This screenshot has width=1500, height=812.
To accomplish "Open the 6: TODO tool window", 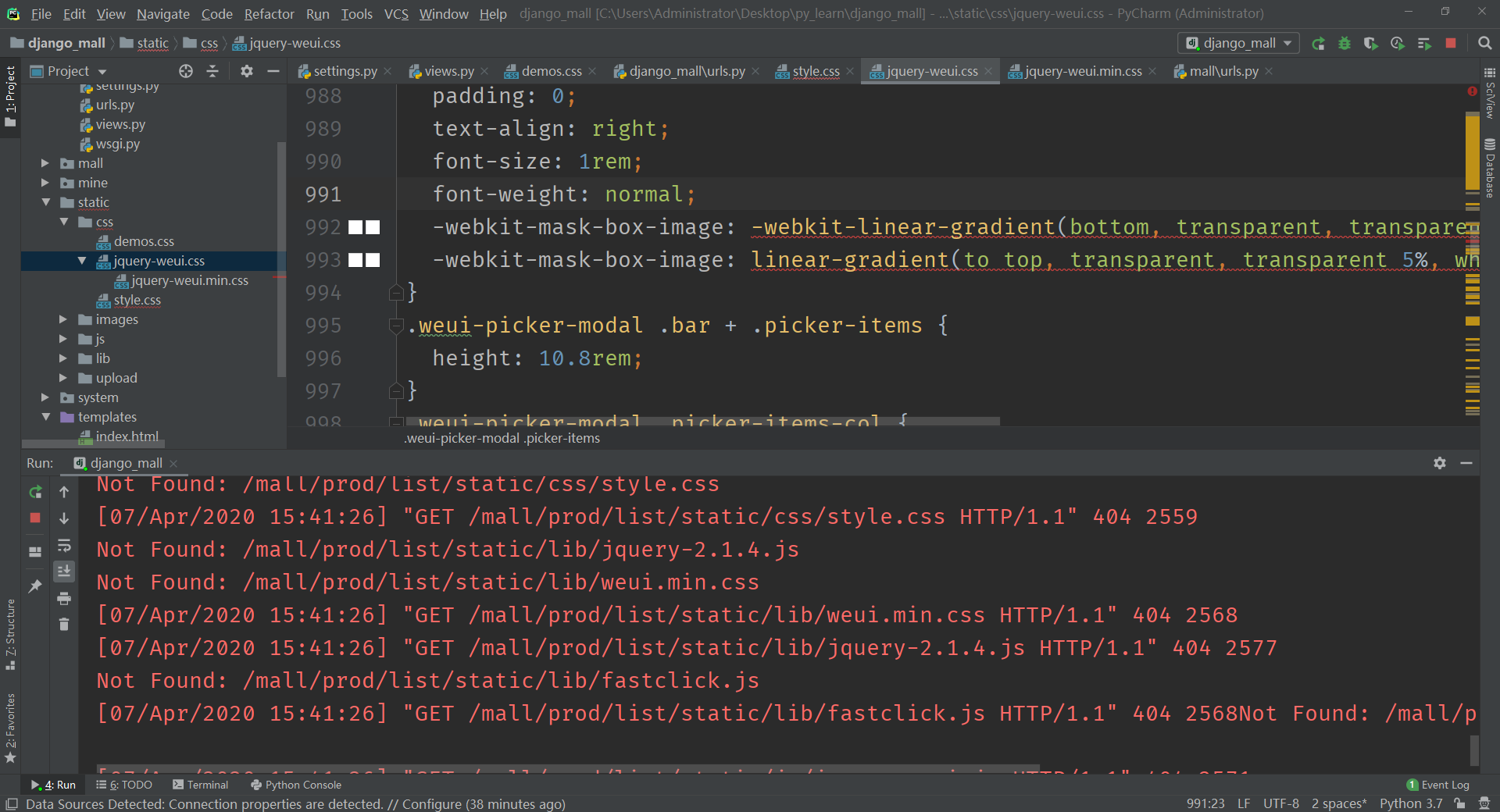I will click(123, 785).
